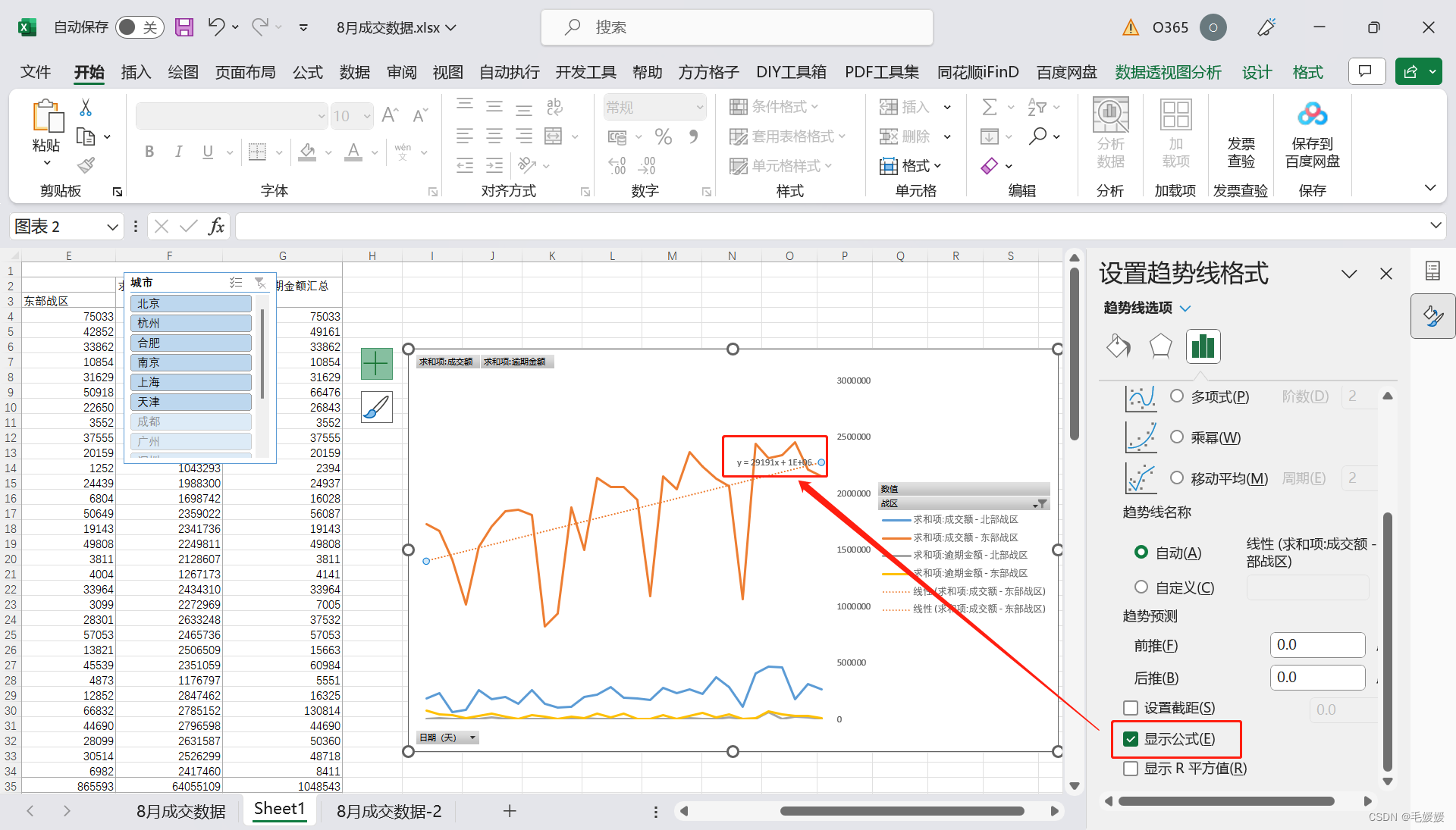
Task: Click the Backward forecast input field
Action: click(1317, 678)
